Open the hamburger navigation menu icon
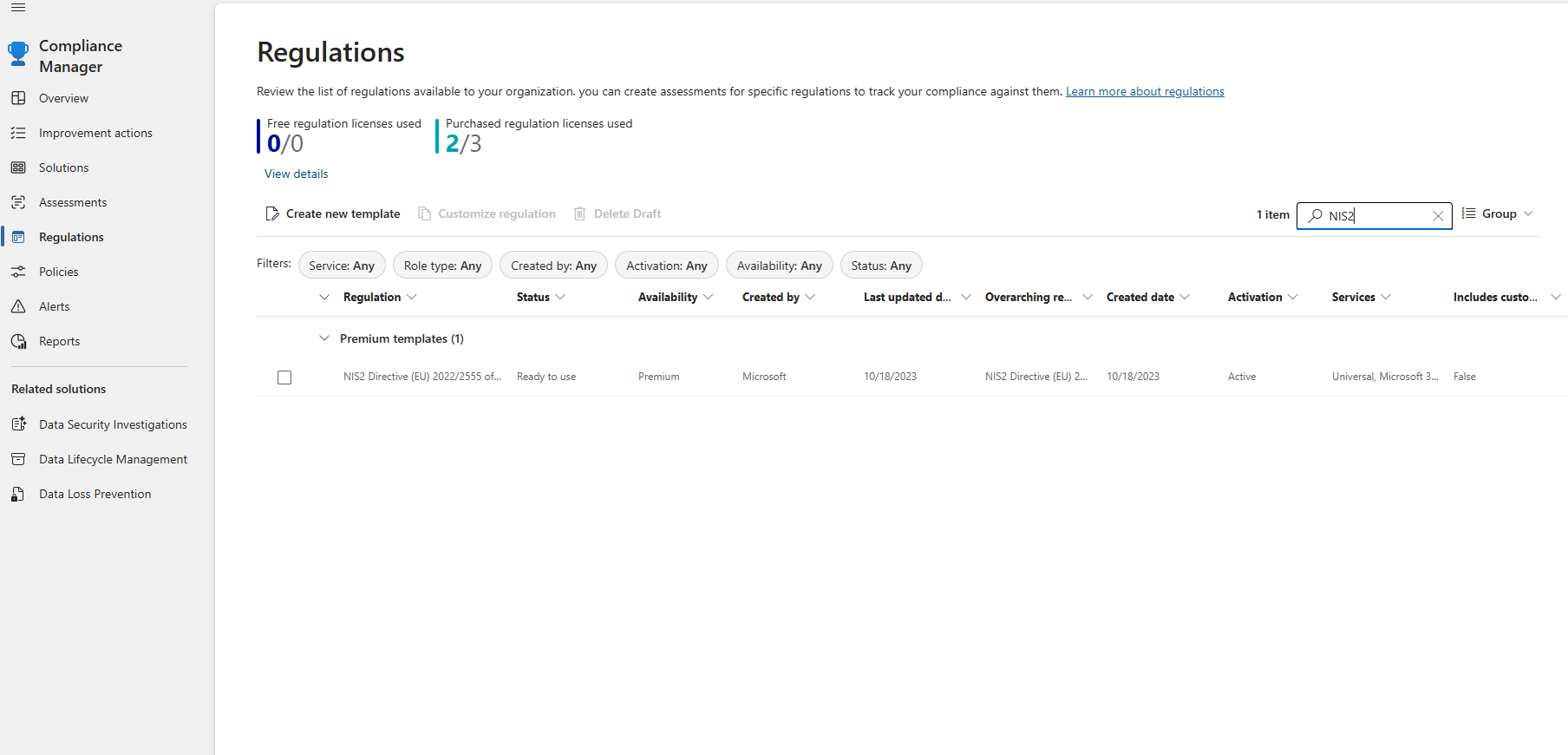Image resolution: width=1568 pixels, height=755 pixels. (18, 7)
